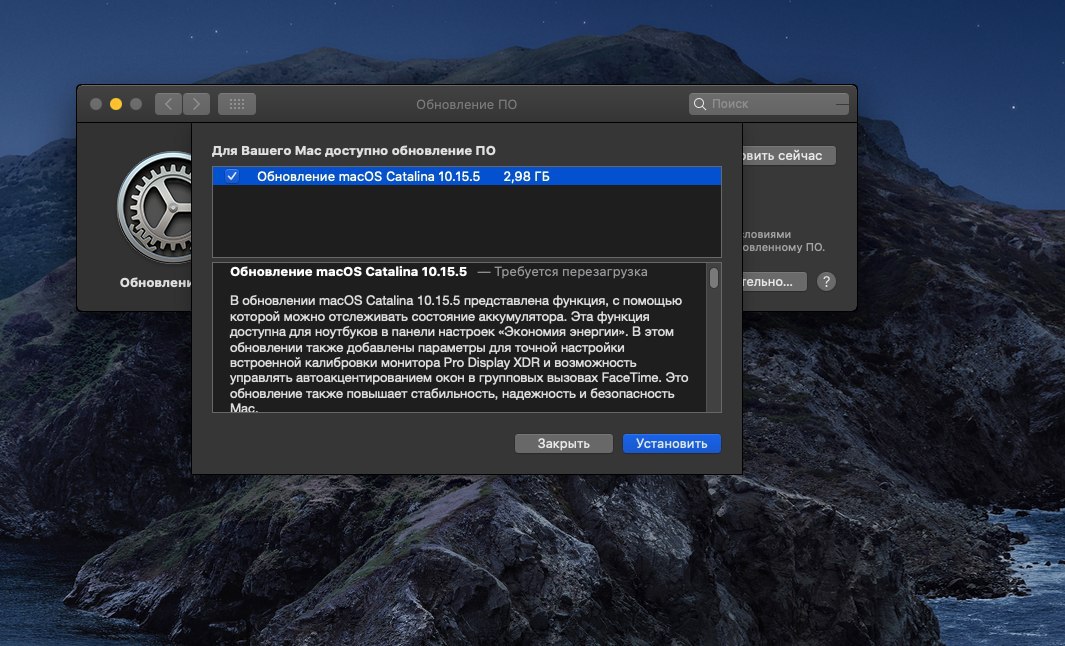The height and width of the screenshot is (646, 1065).
Task: Click the partially hidden 'тельно...' button
Action: [x=774, y=281]
